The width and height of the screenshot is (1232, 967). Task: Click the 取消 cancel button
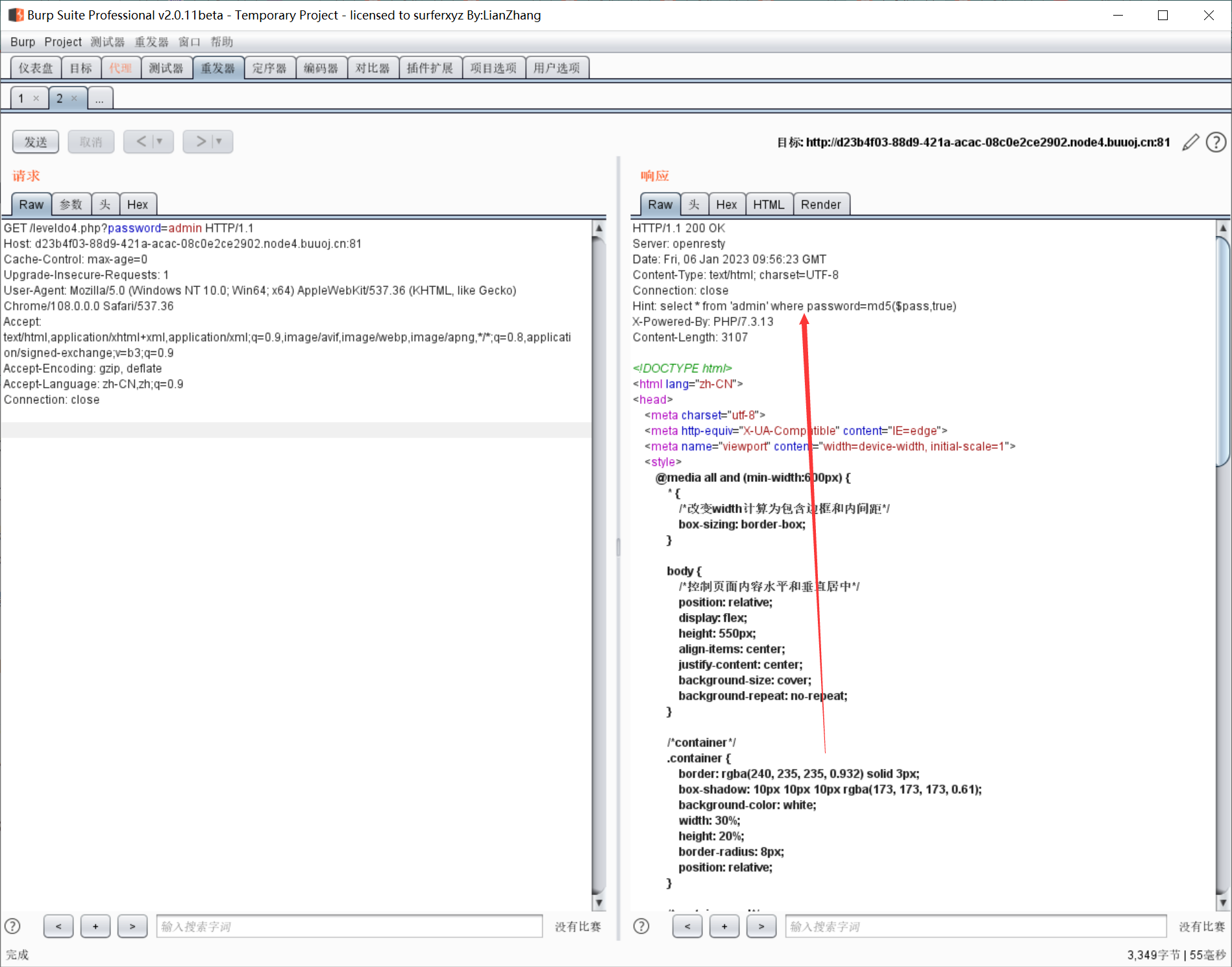coord(91,142)
